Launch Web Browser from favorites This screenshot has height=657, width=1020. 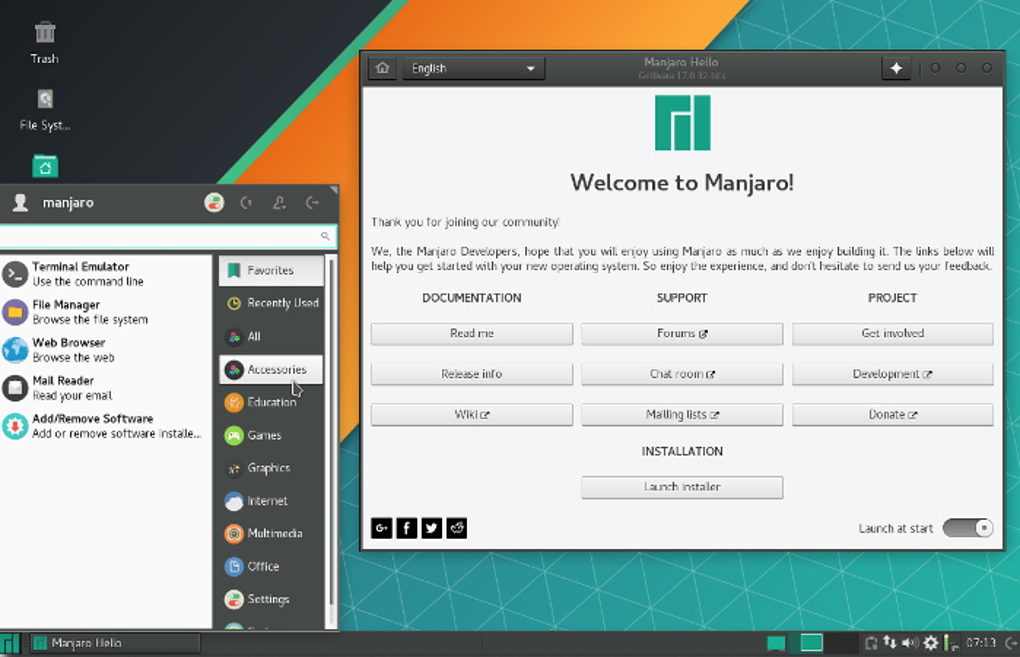click(106, 350)
